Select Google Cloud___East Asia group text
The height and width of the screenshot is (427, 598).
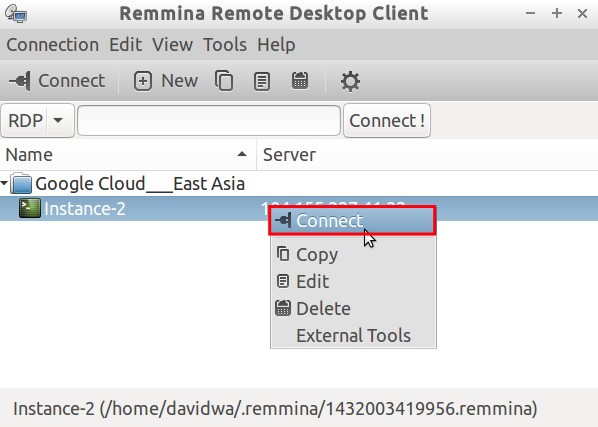140,184
